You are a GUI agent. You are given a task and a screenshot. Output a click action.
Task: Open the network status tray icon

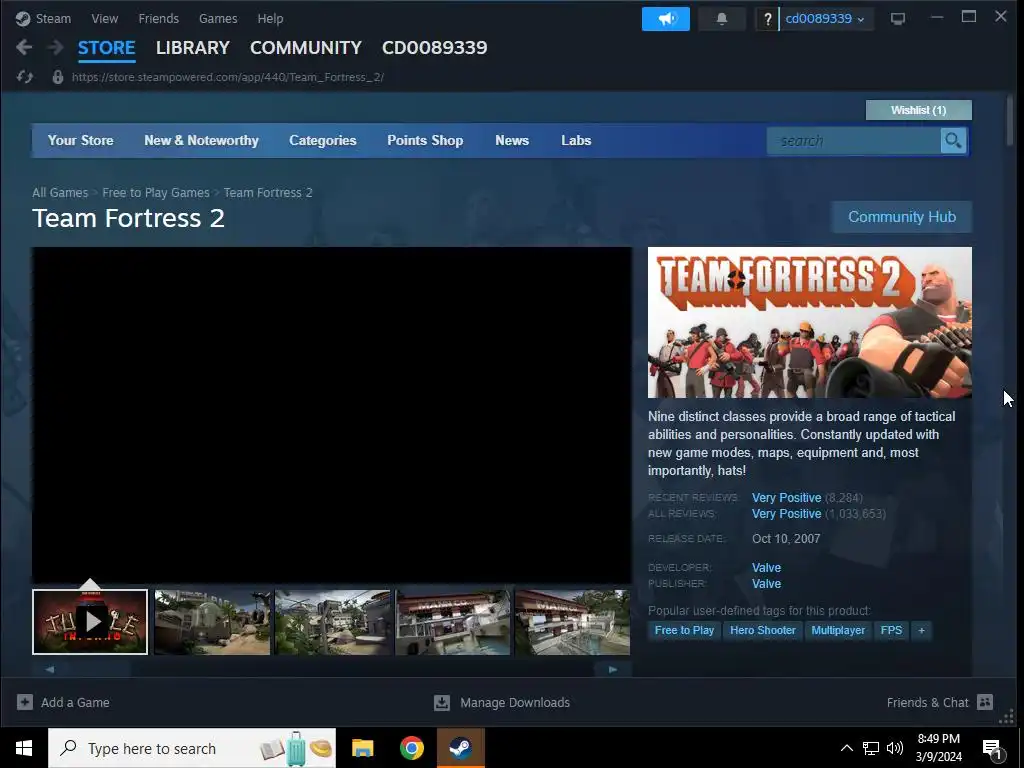(871, 748)
